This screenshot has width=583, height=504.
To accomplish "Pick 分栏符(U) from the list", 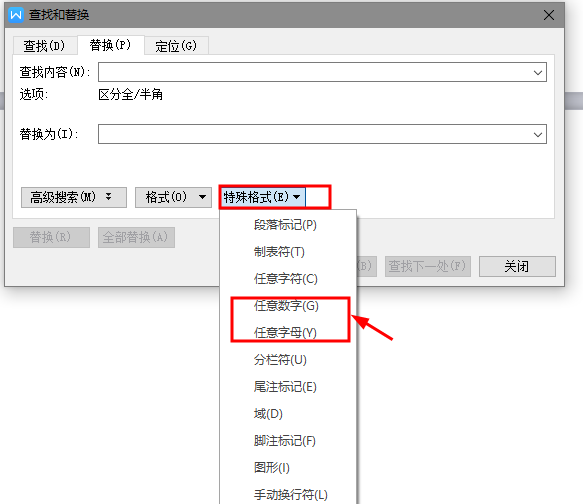I will coord(280,360).
